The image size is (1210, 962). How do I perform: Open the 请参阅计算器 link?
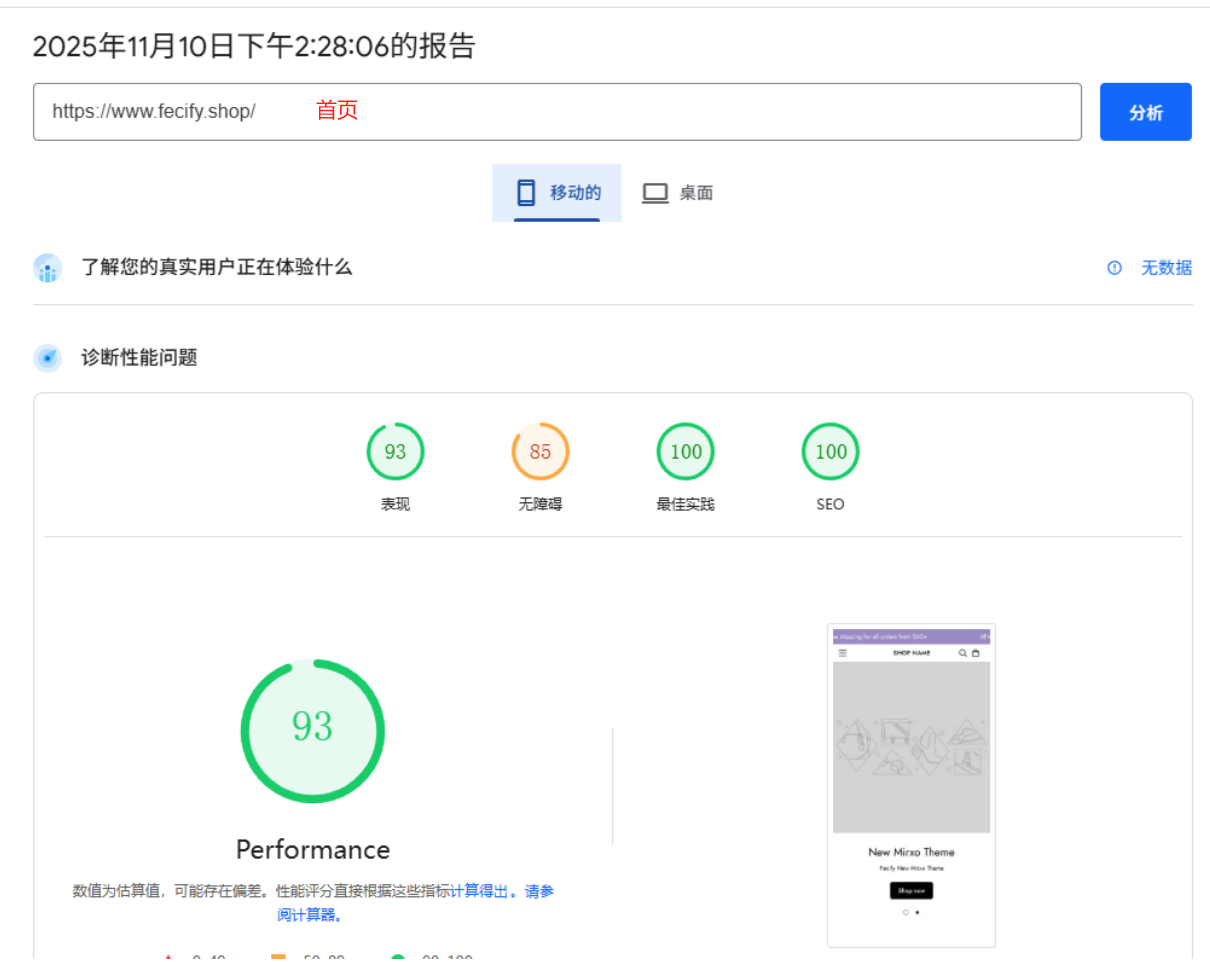pos(310,914)
